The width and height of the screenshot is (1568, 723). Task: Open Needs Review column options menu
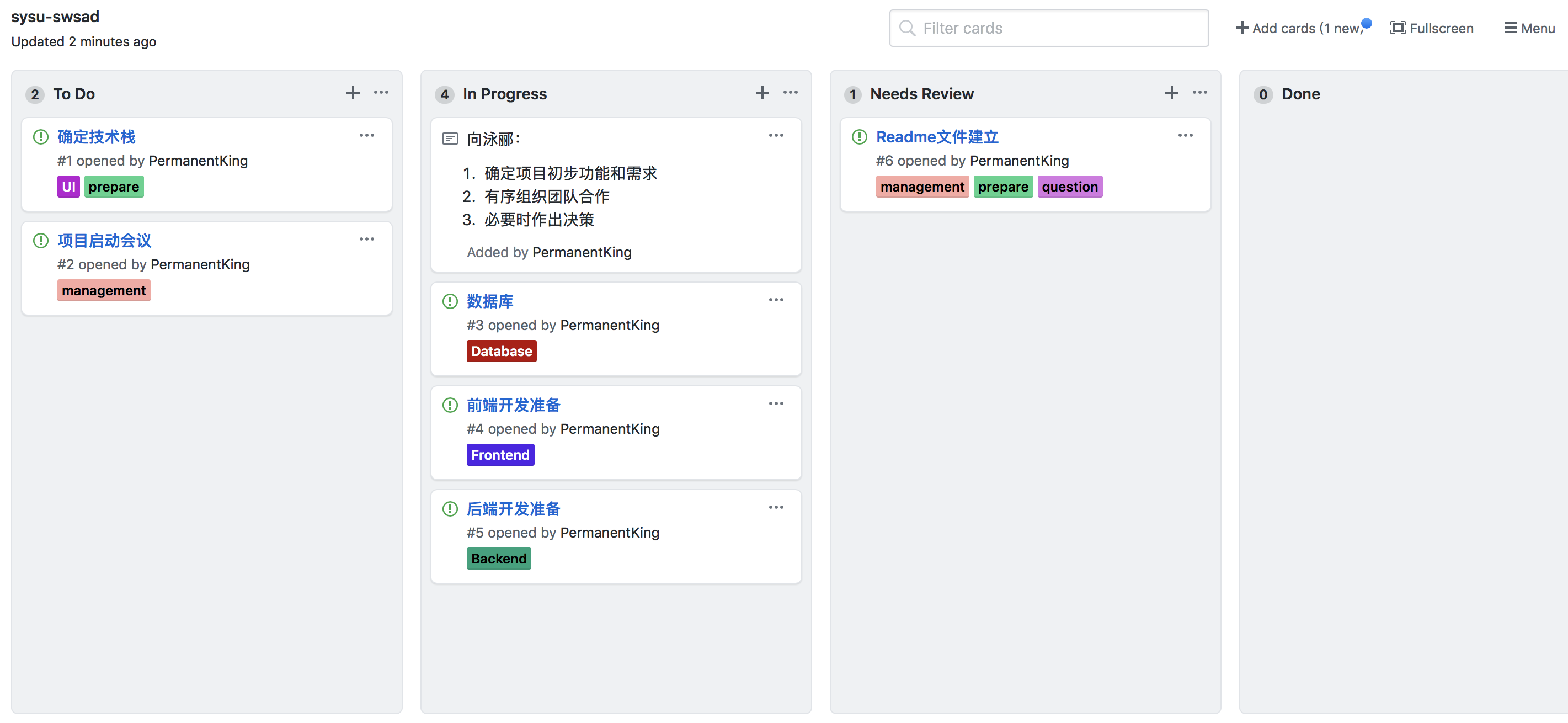pos(1199,93)
